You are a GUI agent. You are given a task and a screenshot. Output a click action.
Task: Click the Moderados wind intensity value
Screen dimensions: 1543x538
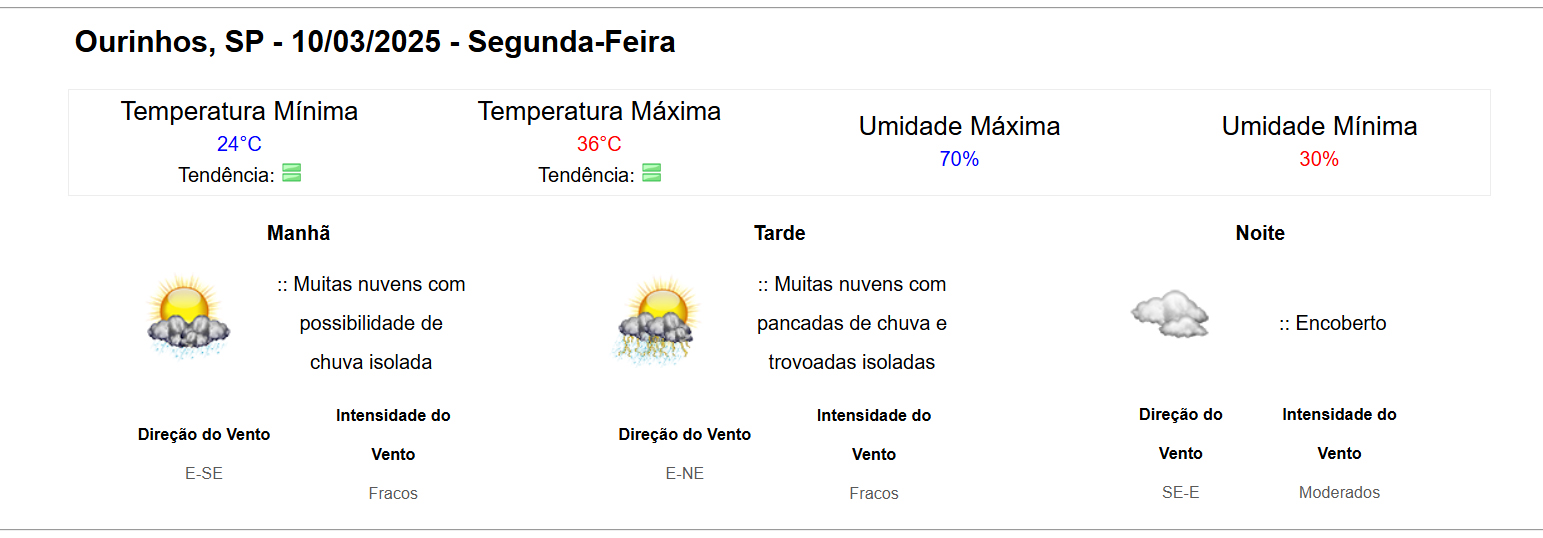pos(1339,492)
